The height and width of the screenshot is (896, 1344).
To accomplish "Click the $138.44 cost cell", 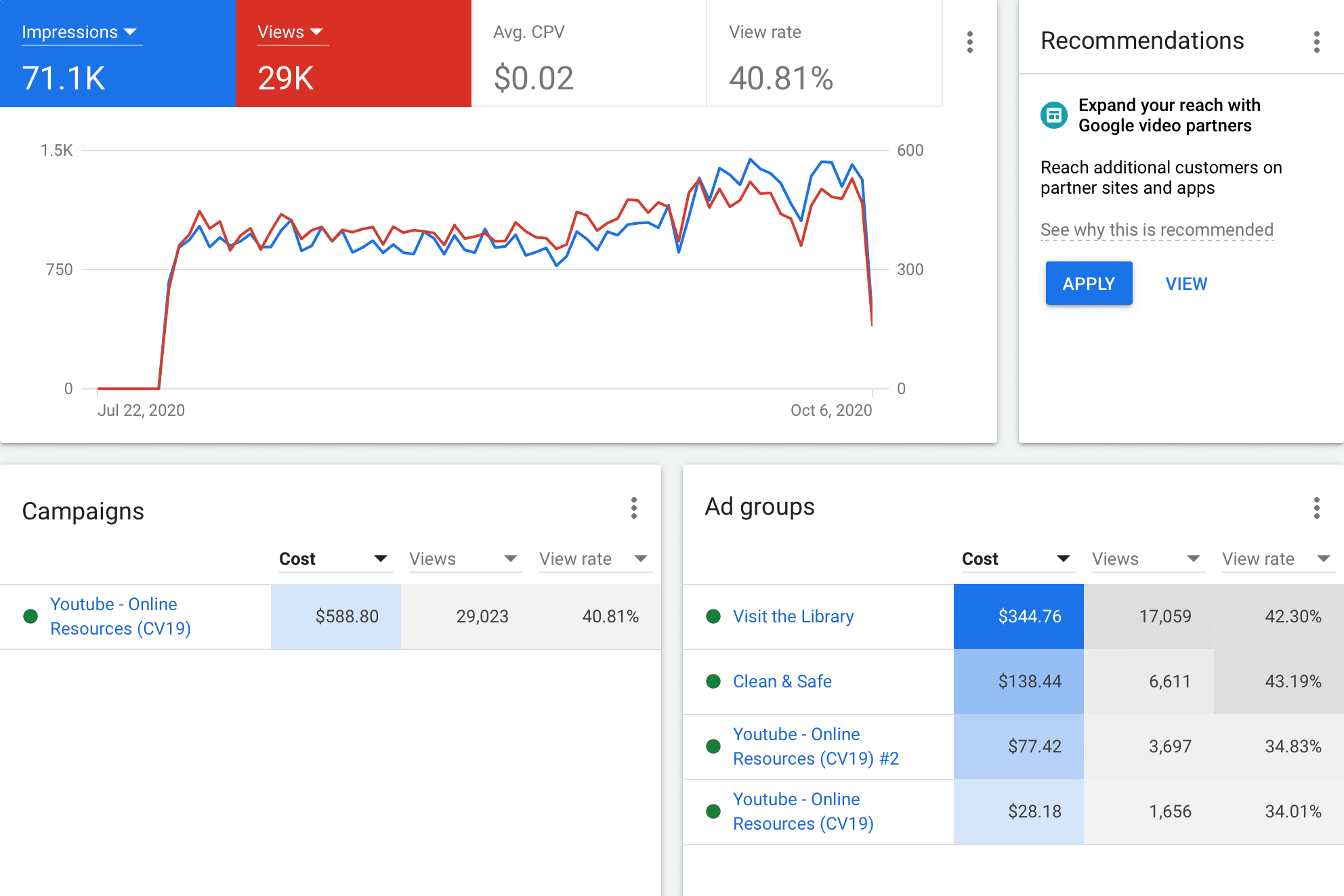I will coord(1019,681).
